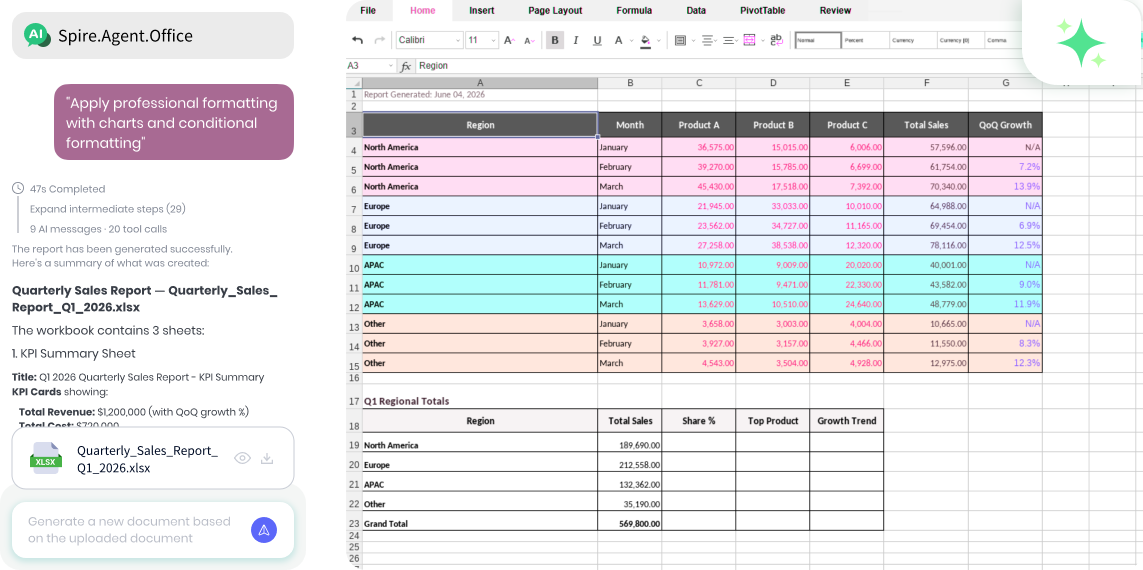
Task: Click the Spire.Agent.Office AI logo
Action: point(36,35)
